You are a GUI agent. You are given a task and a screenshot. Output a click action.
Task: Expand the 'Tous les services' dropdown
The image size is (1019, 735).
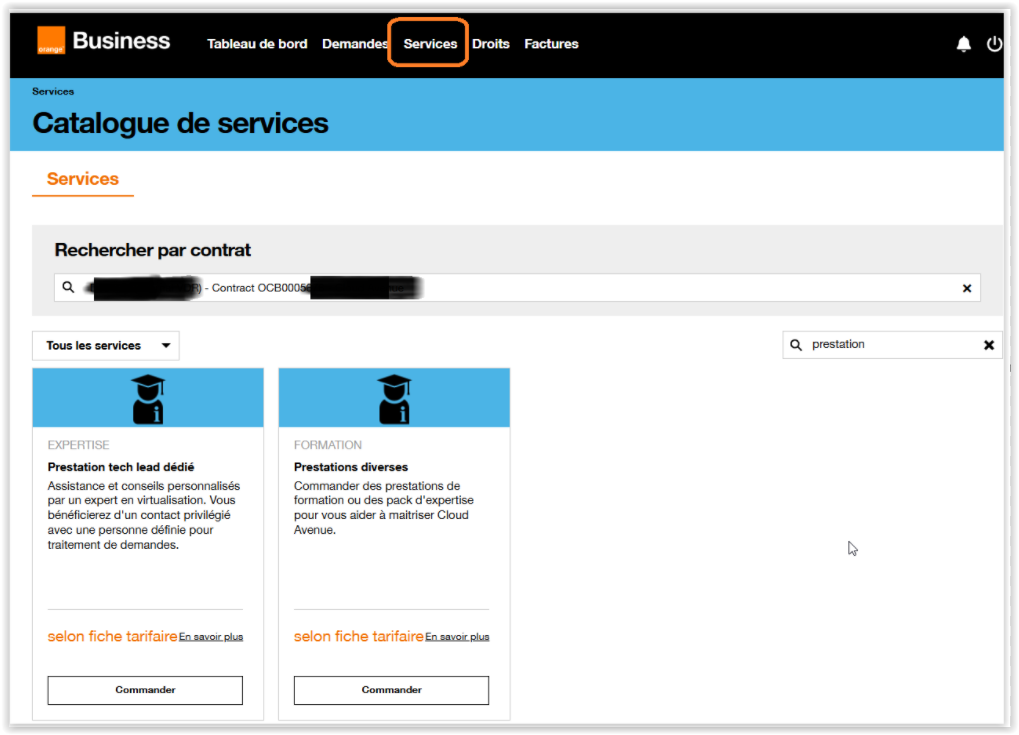[x=106, y=346]
